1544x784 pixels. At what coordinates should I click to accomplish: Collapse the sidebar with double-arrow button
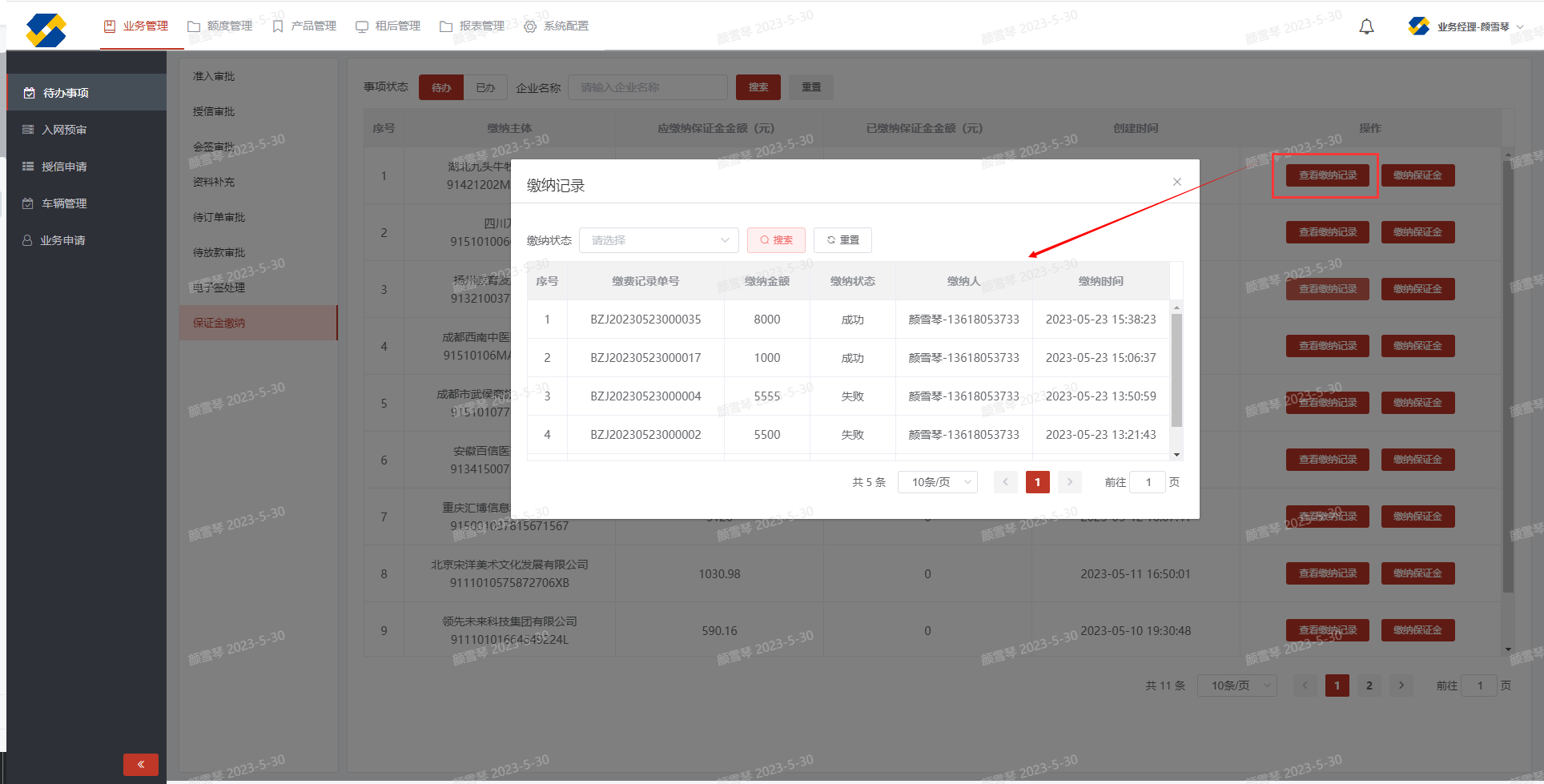pyautogui.click(x=141, y=764)
